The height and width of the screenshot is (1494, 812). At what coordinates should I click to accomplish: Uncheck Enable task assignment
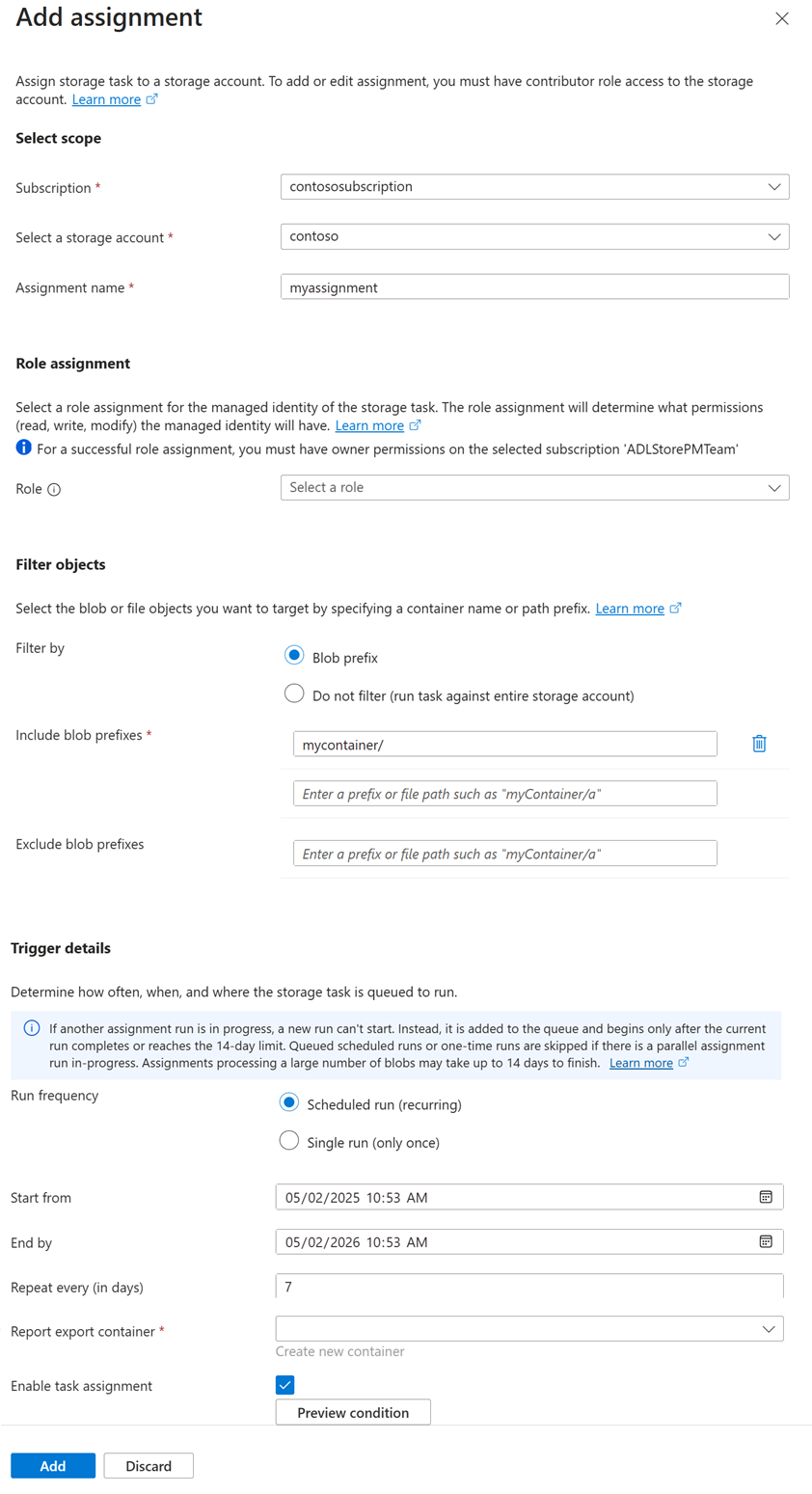tap(284, 1384)
